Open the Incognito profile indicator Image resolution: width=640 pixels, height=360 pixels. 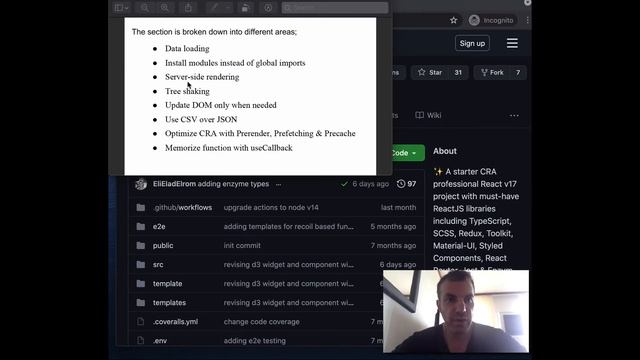pos(491,20)
